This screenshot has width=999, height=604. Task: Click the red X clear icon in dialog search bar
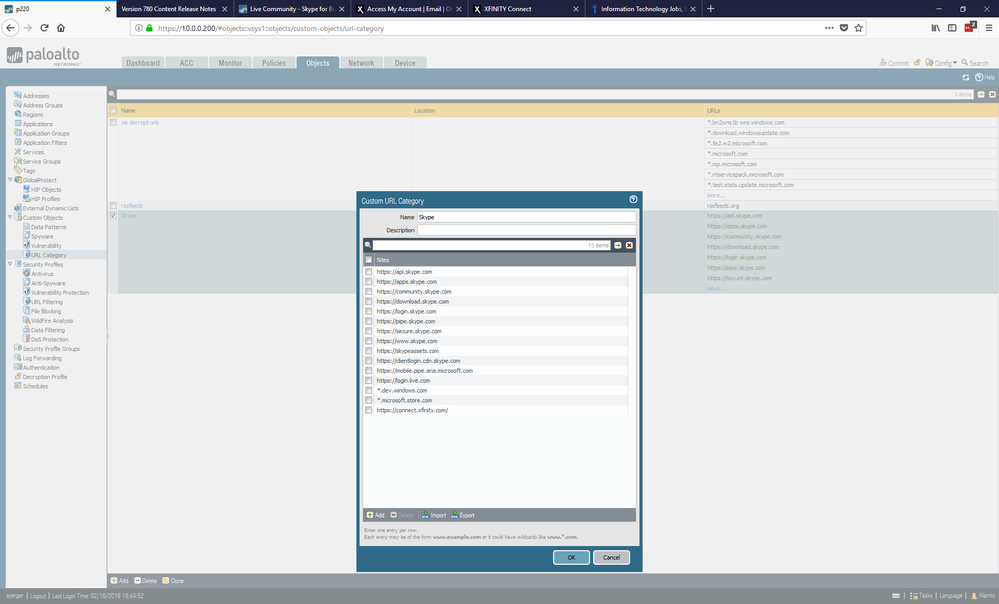pyautogui.click(x=629, y=245)
